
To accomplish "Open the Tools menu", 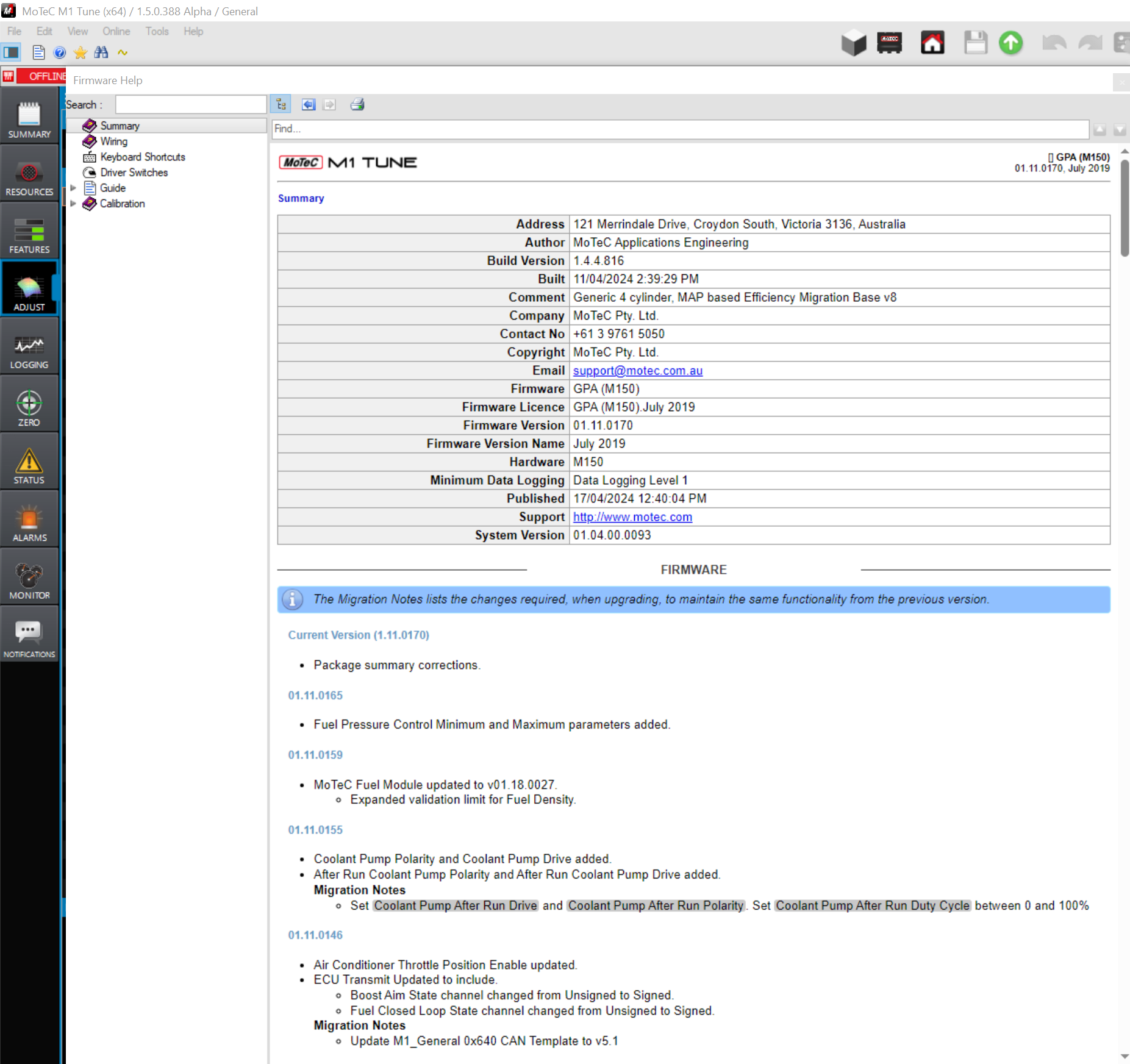I will pos(157,31).
